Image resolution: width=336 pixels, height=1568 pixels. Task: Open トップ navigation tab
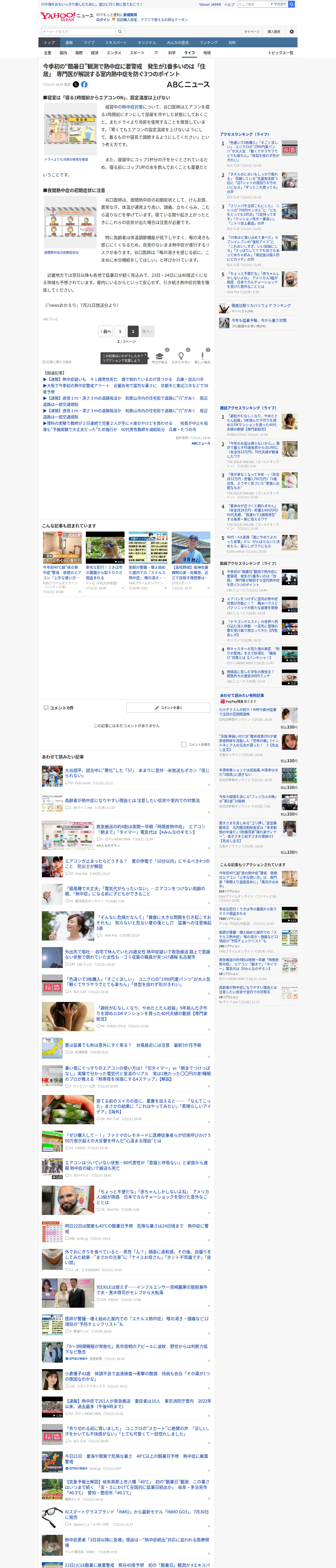(49, 43)
